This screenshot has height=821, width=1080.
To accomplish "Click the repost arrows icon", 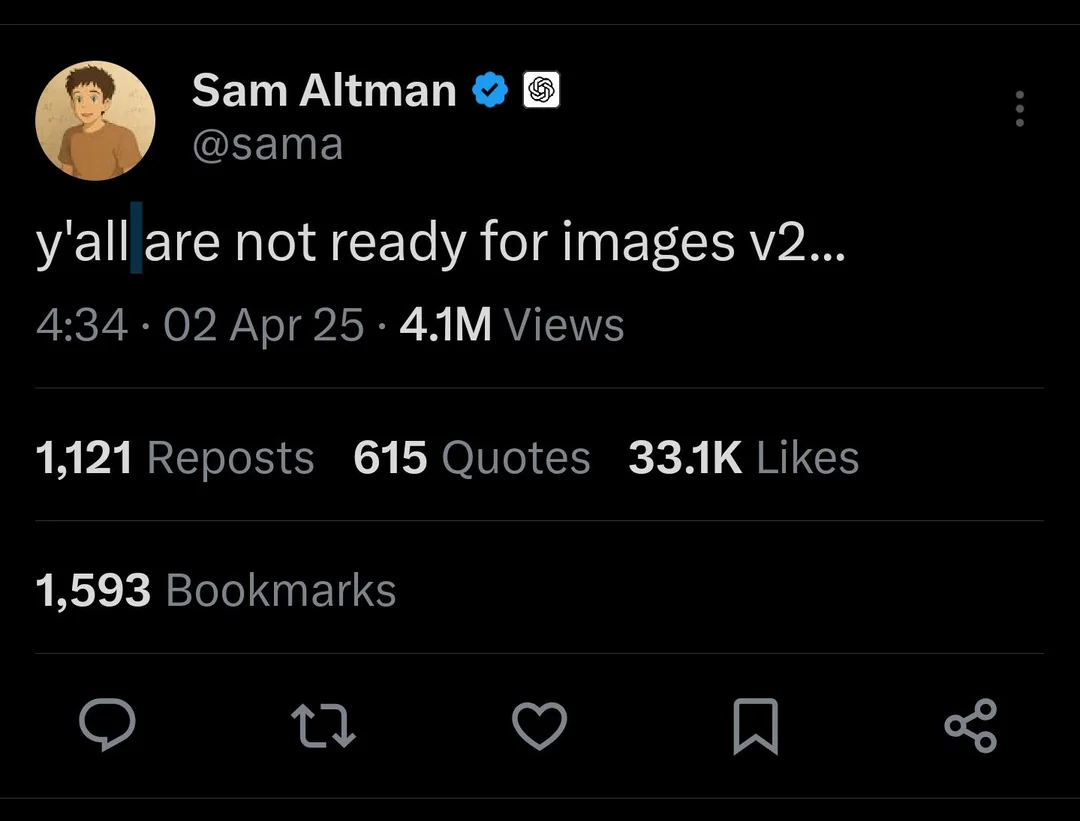I will pos(324,727).
